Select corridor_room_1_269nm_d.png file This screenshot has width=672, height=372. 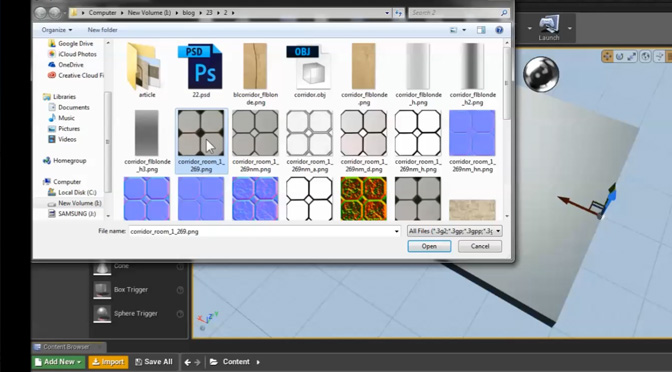pyautogui.click(x=363, y=133)
